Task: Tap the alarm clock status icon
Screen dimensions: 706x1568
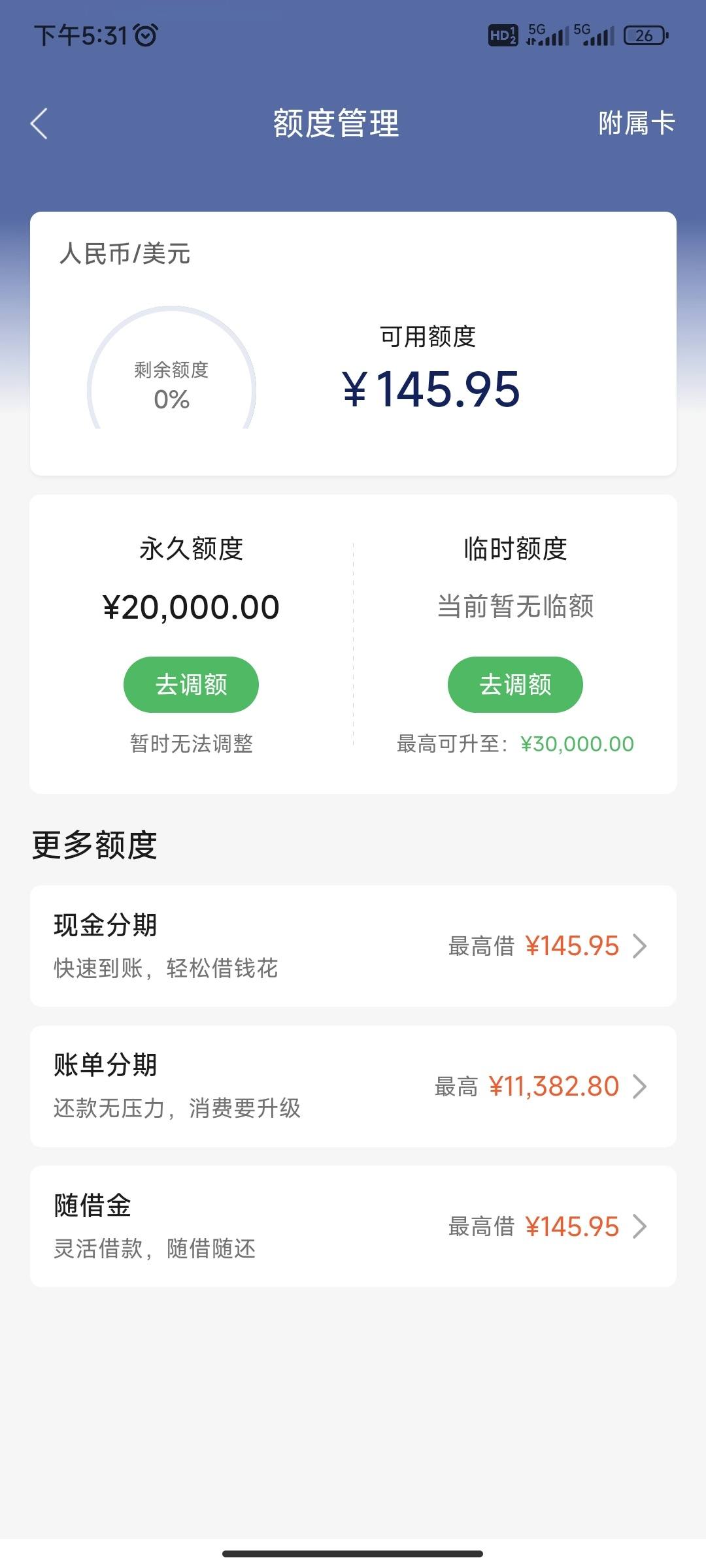Action: [145, 35]
